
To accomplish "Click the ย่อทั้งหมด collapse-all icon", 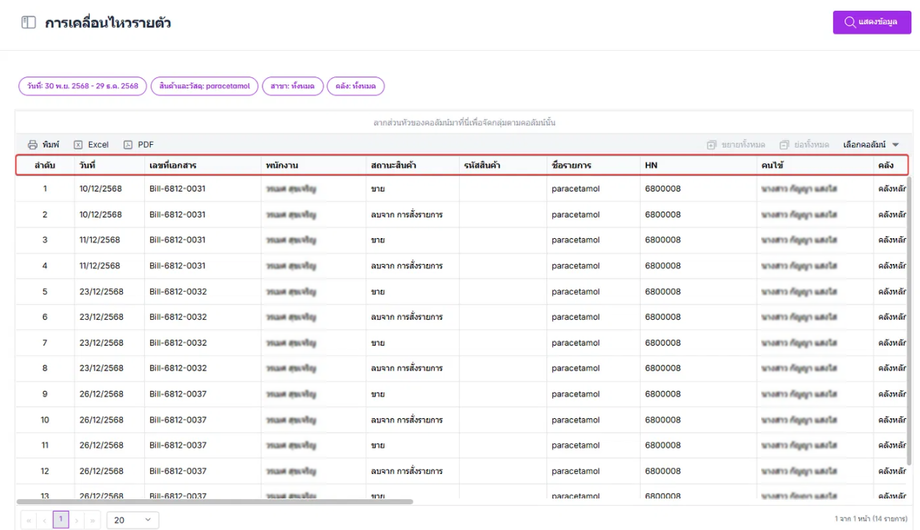I will pyautogui.click(x=784, y=145).
